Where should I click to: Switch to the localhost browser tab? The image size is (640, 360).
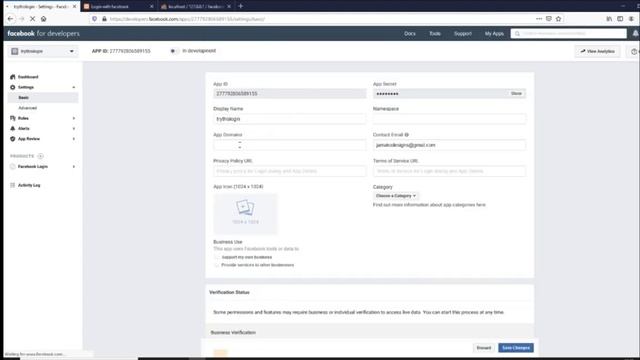coord(195,7)
